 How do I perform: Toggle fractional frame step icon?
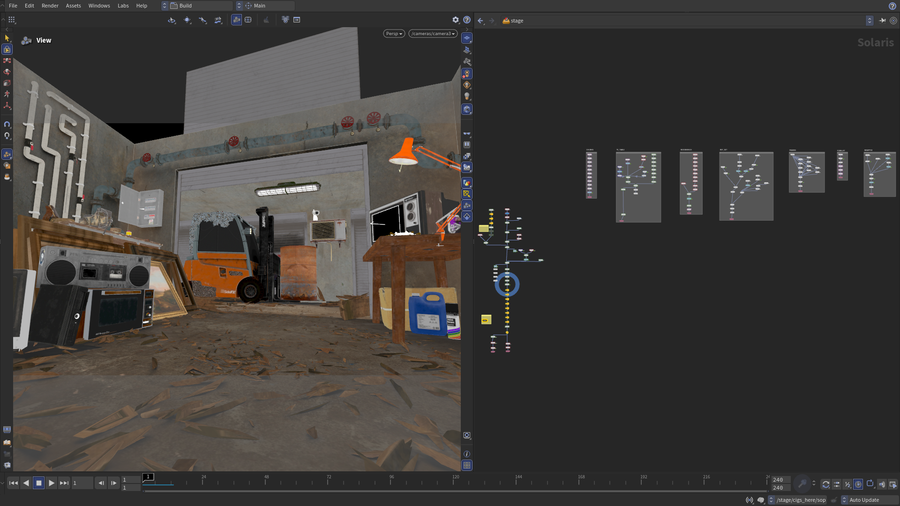[x=847, y=484]
